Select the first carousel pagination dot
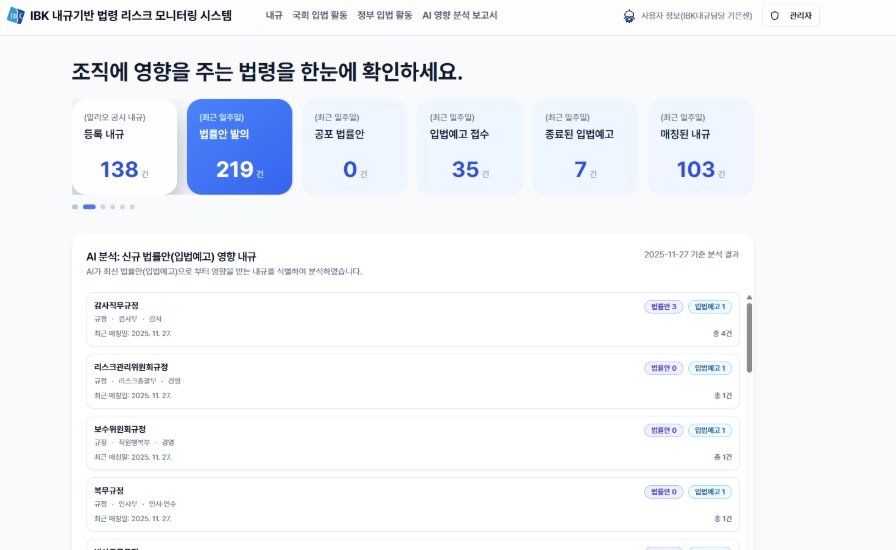The height and width of the screenshot is (550, 896). (x=75, y=207)
